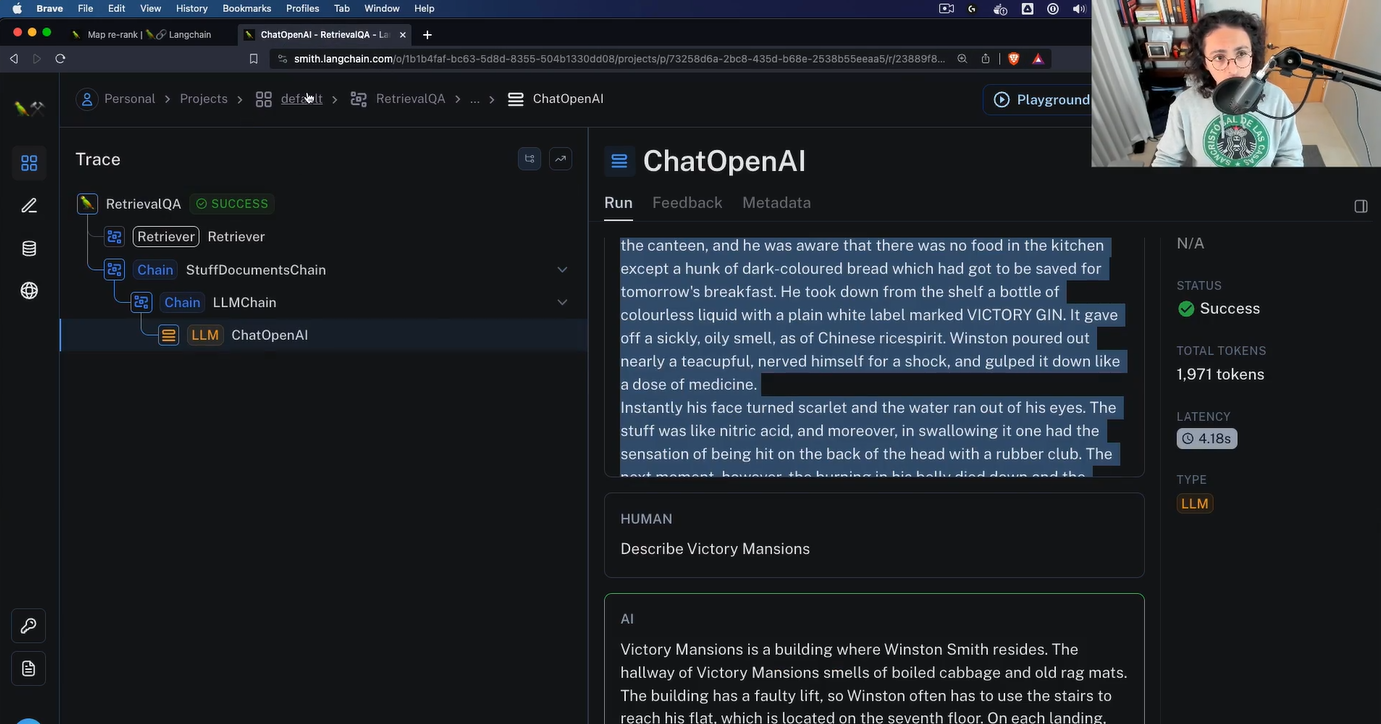Open the LangSmith parrot logo home
Image resolution: width=1381 pixels, height=724 pixels.
pyautogui.click(x=29, y=108)
